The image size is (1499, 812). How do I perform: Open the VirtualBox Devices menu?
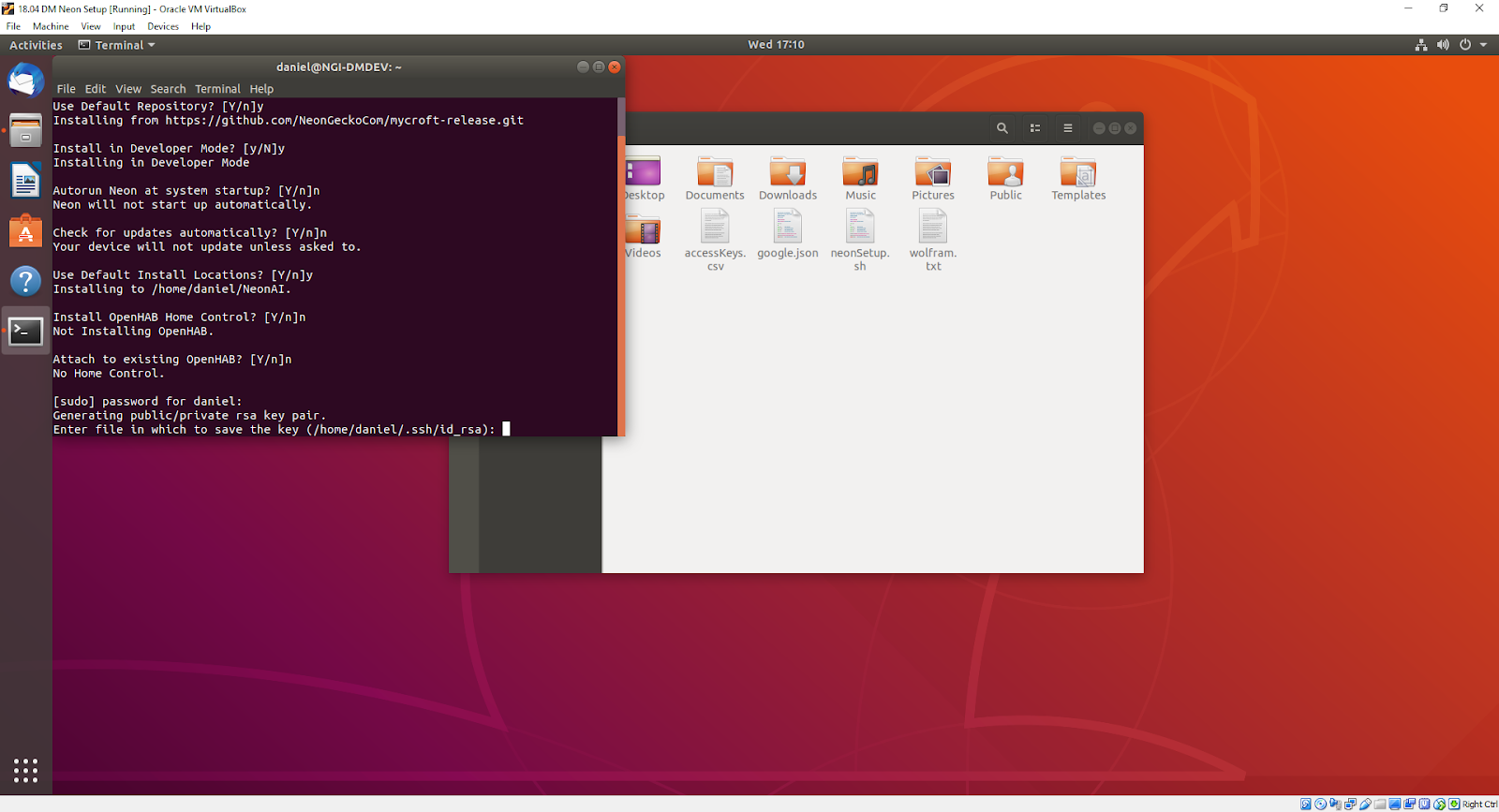(x=163, y=26)
